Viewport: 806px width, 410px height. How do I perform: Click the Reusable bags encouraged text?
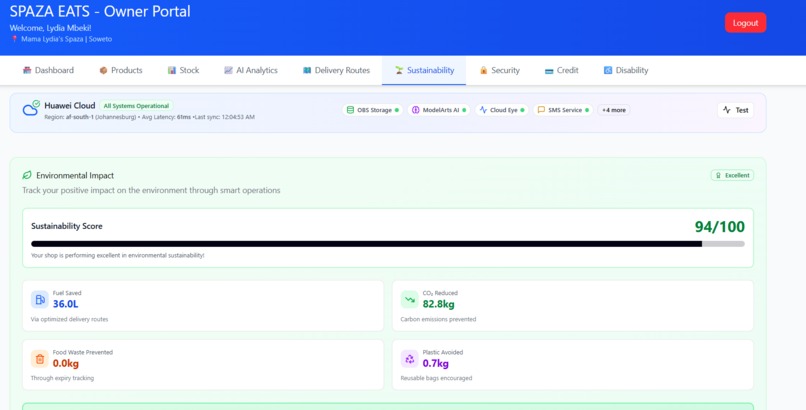436,378
